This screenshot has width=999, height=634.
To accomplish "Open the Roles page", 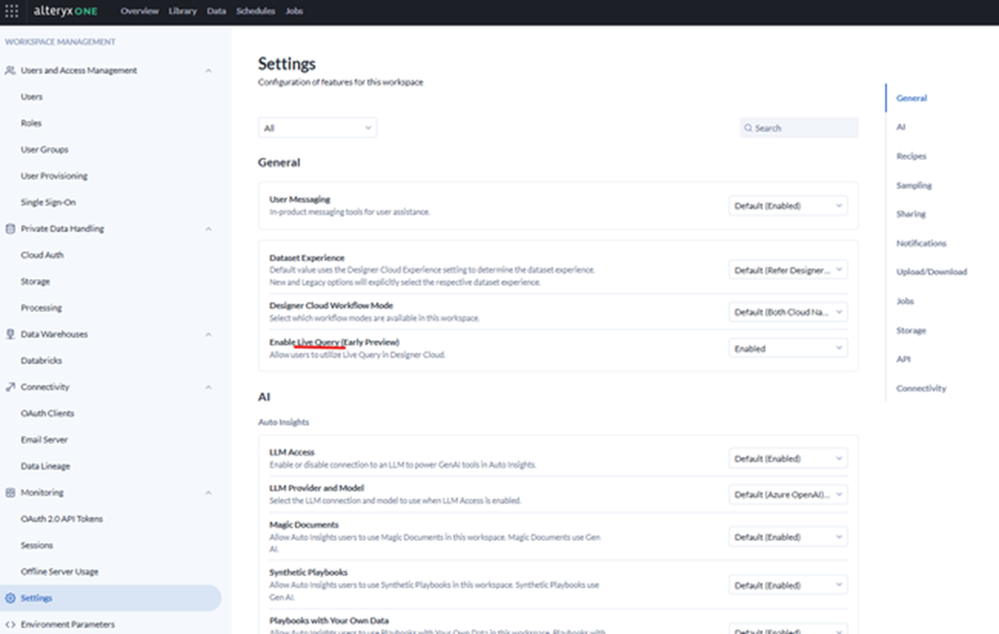I will pyautogui.click(x=31, y=123).
